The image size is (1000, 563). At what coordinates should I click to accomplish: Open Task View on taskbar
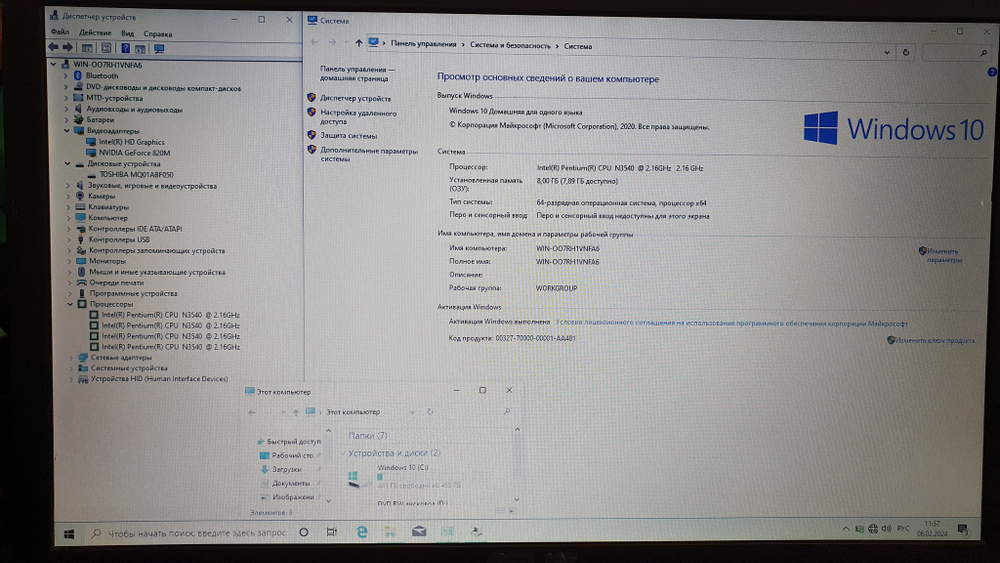coord(332,532)
